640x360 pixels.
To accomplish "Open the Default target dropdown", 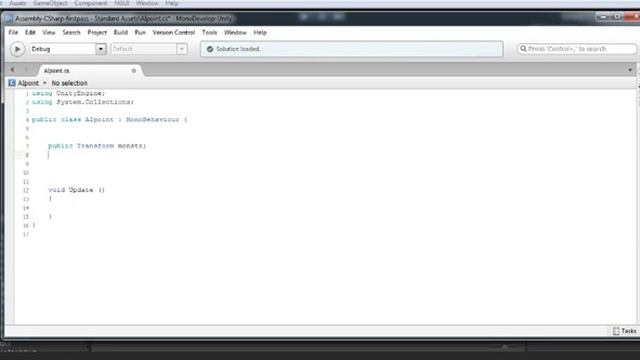I will pos(149,49).
